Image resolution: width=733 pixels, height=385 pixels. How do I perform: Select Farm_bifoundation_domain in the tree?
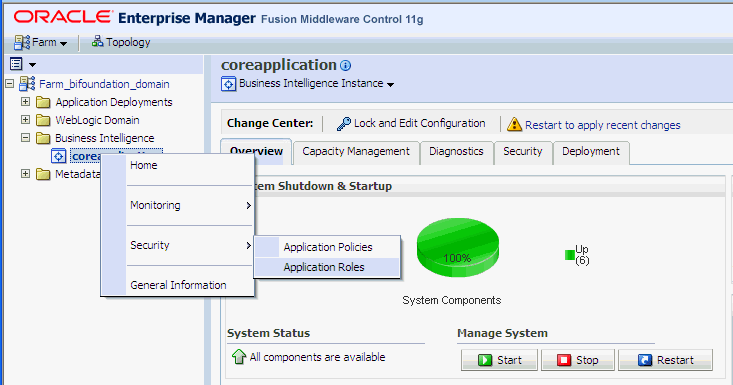(104, 84)
